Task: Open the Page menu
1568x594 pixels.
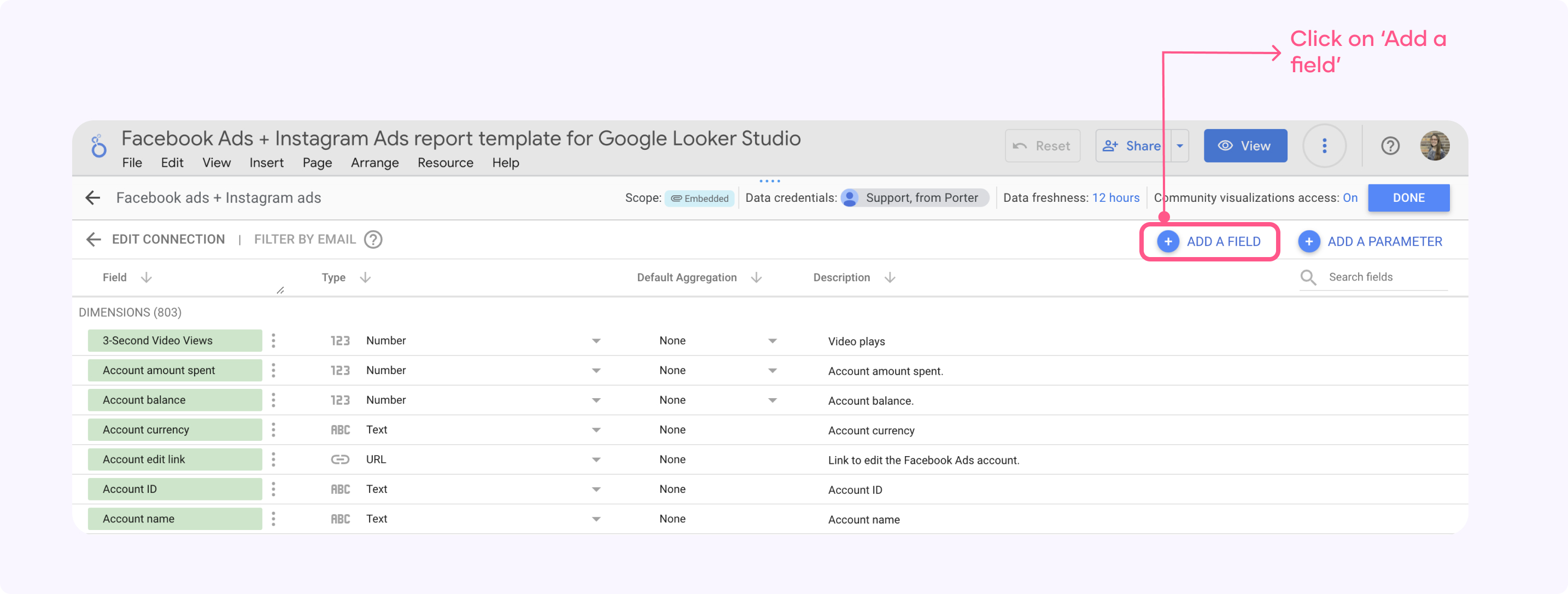Action: click(317, 164)
